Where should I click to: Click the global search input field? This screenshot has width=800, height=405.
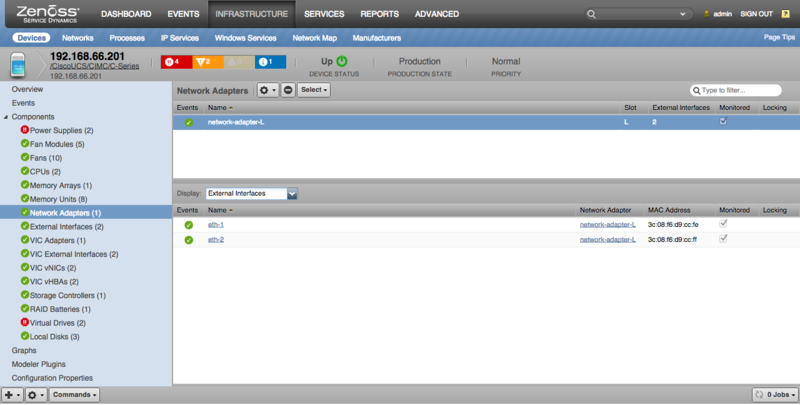coord(639,14)
